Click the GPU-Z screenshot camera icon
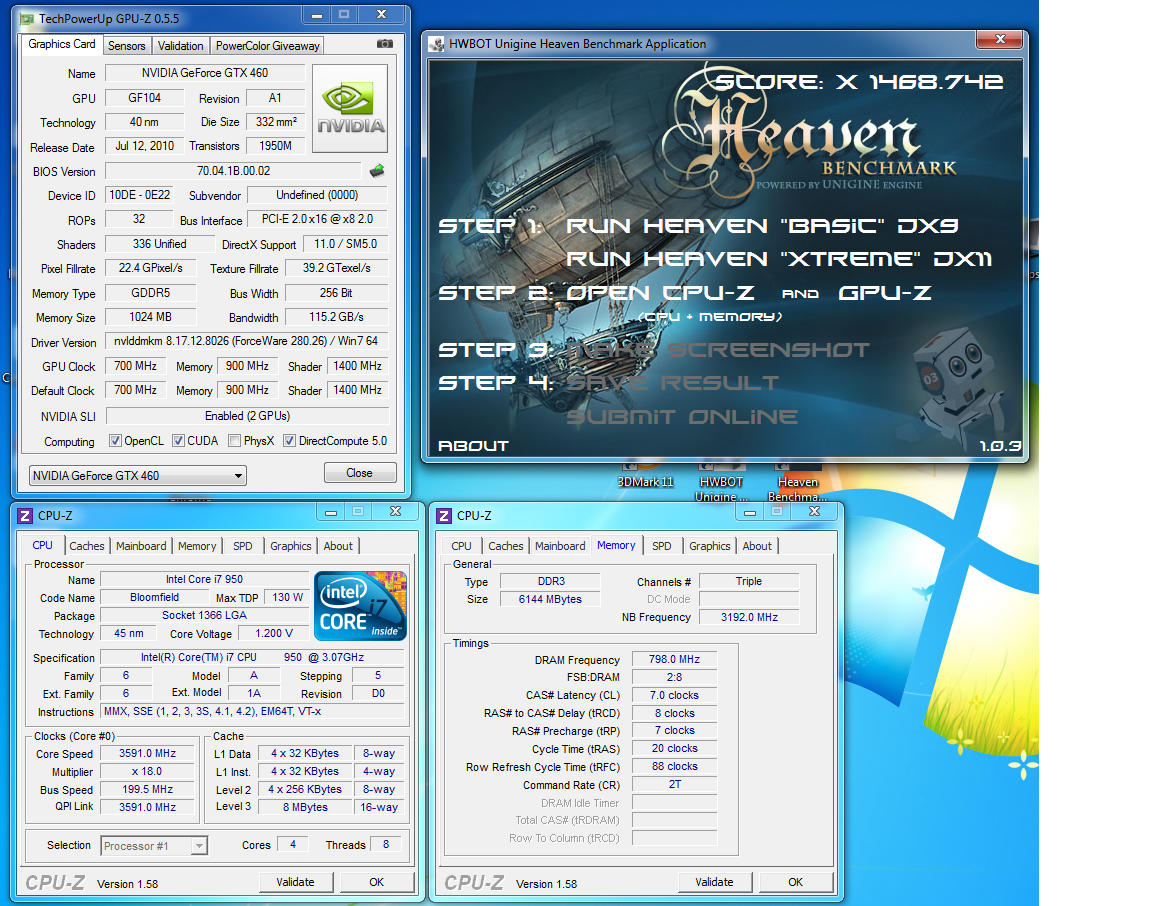This screenshot has width=1152, height=906. (384, 44)
